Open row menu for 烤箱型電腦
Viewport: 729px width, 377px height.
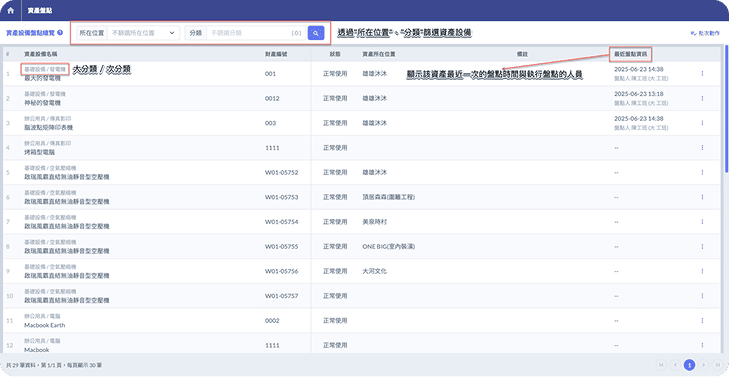tap(702, 148)
